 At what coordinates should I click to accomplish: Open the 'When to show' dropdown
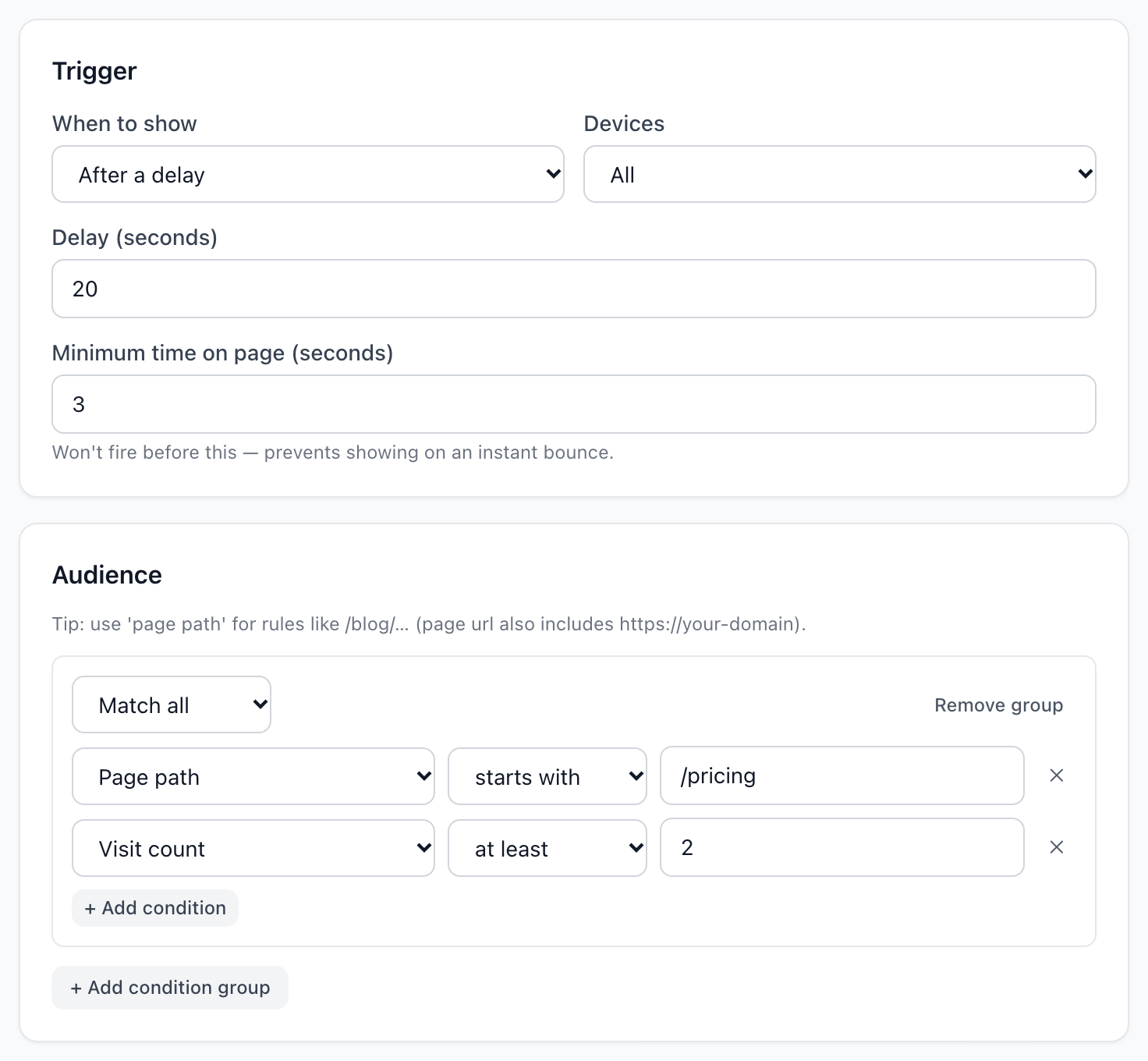click(x=308, y=174)
